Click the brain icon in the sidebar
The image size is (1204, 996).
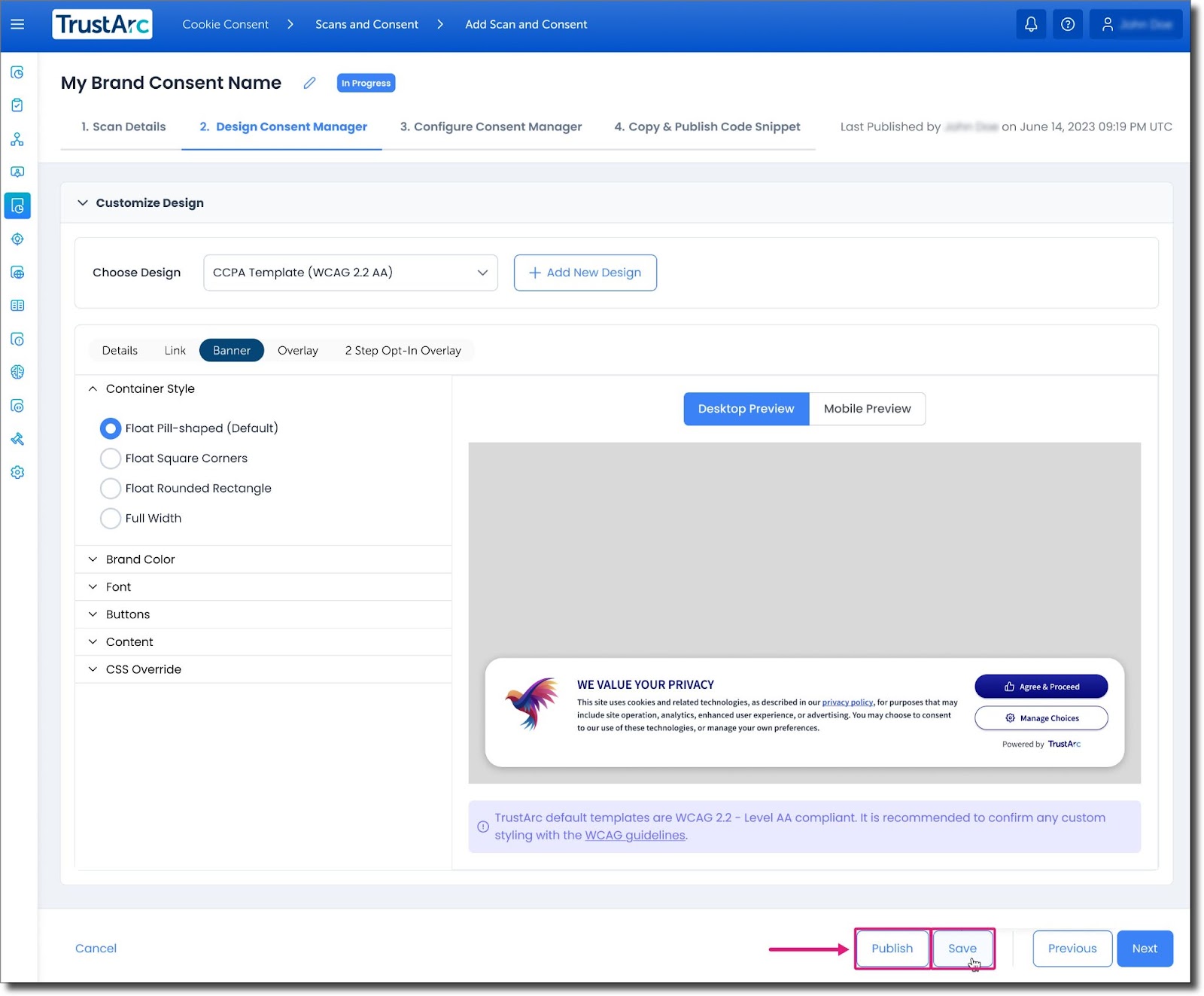[x=17, y=372]
